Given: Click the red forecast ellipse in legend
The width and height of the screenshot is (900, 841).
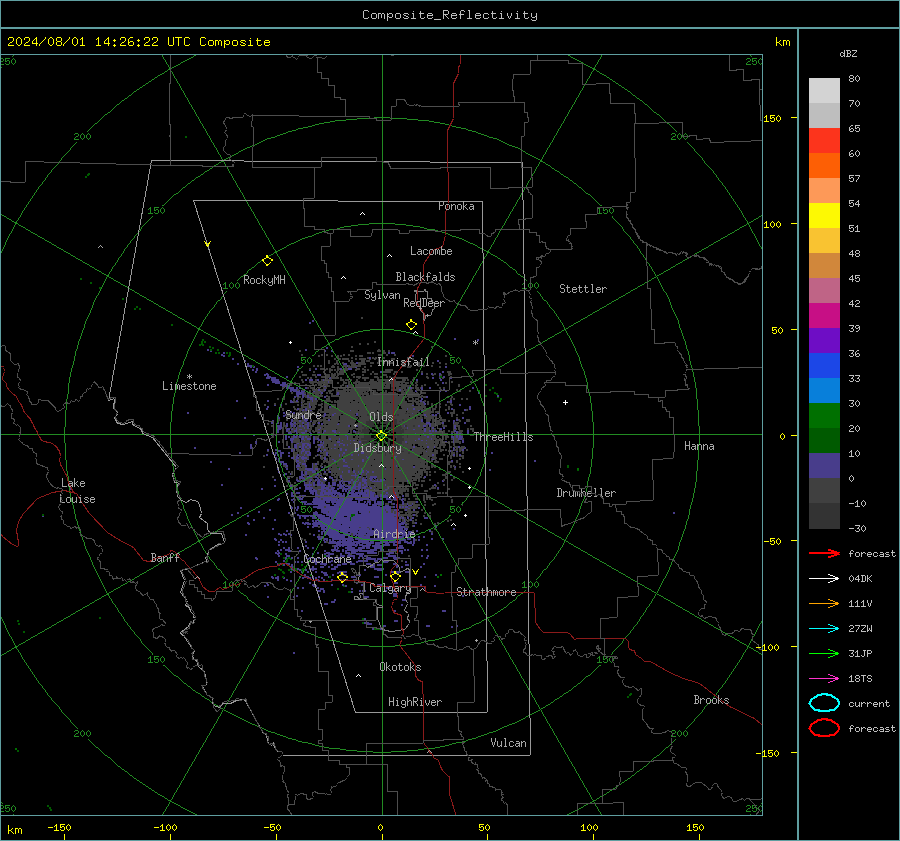Looking at the screenshot, I should click(824, 728).
